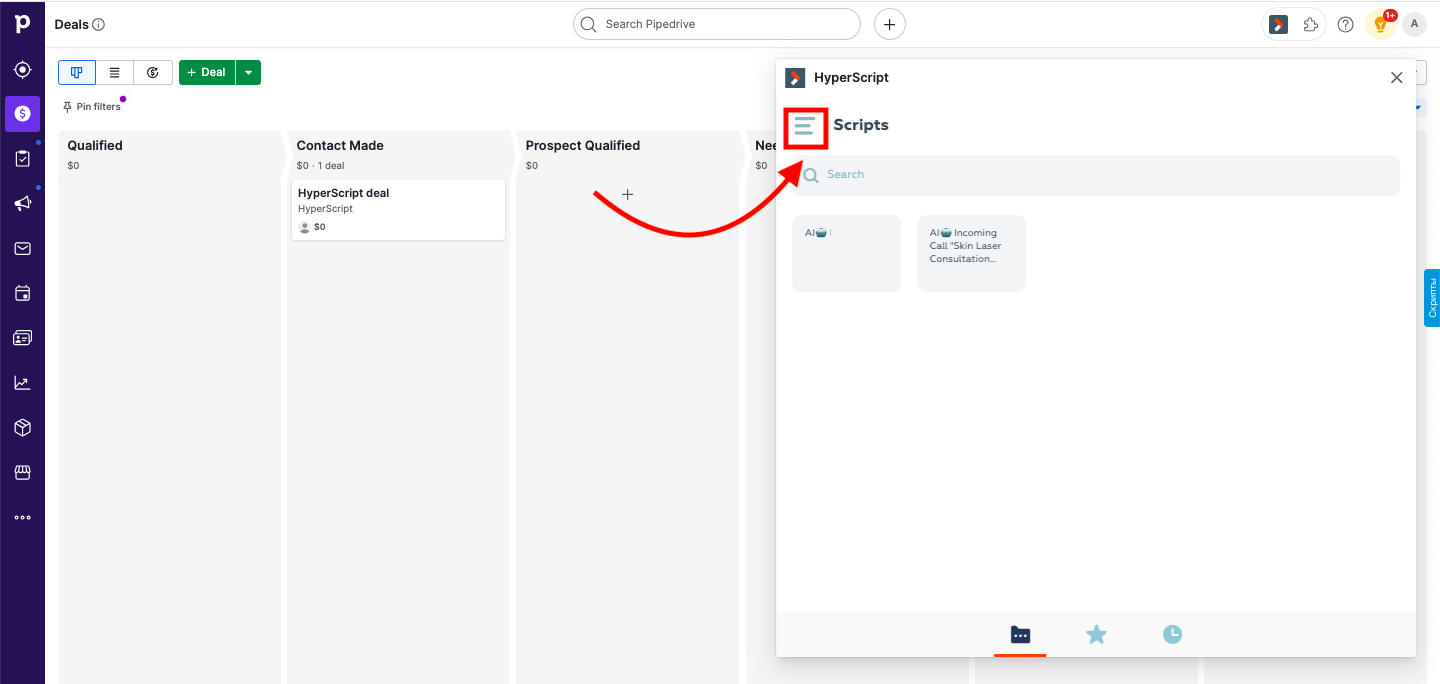This screenshot has width=1440, height=684.
Task: Click the info icon next to Deals title
Action: point(99,24)
